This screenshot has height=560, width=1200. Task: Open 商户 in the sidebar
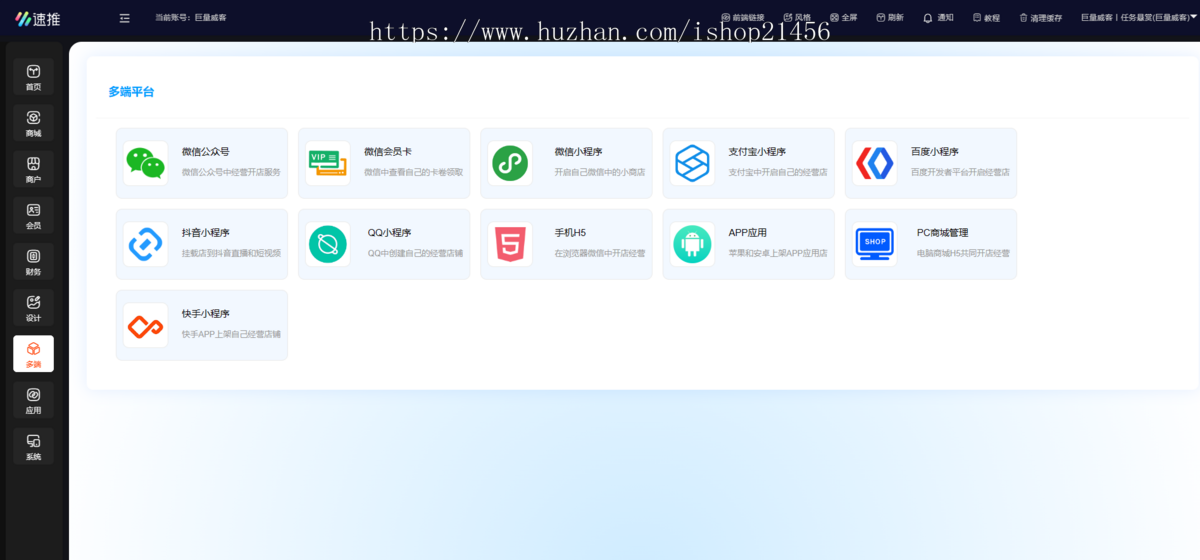coord(33,170)
